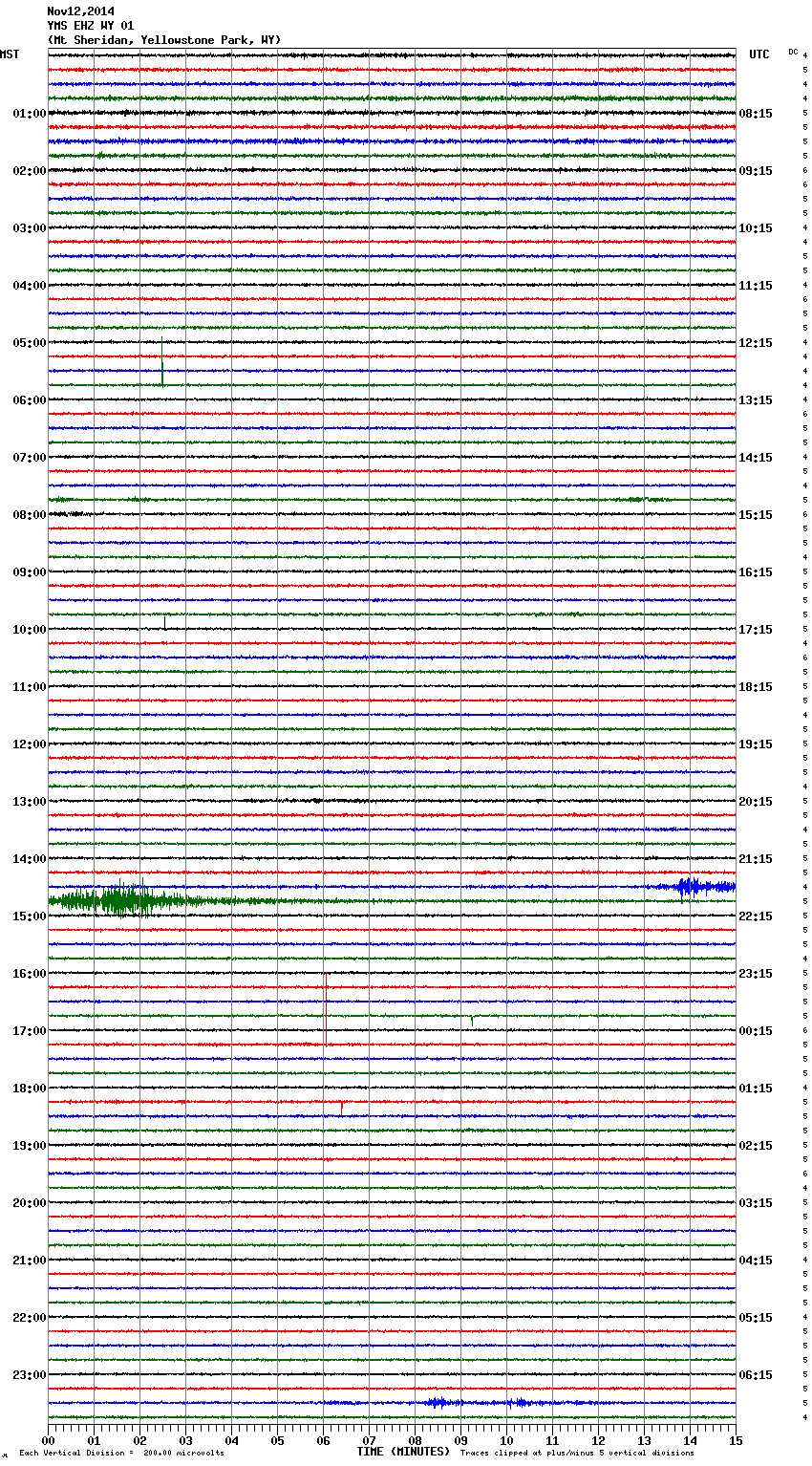The width and height of the screenshot is (812, 1466).
Task: Click the 08:15 UTC time label
Action: (x=756, y=114)
